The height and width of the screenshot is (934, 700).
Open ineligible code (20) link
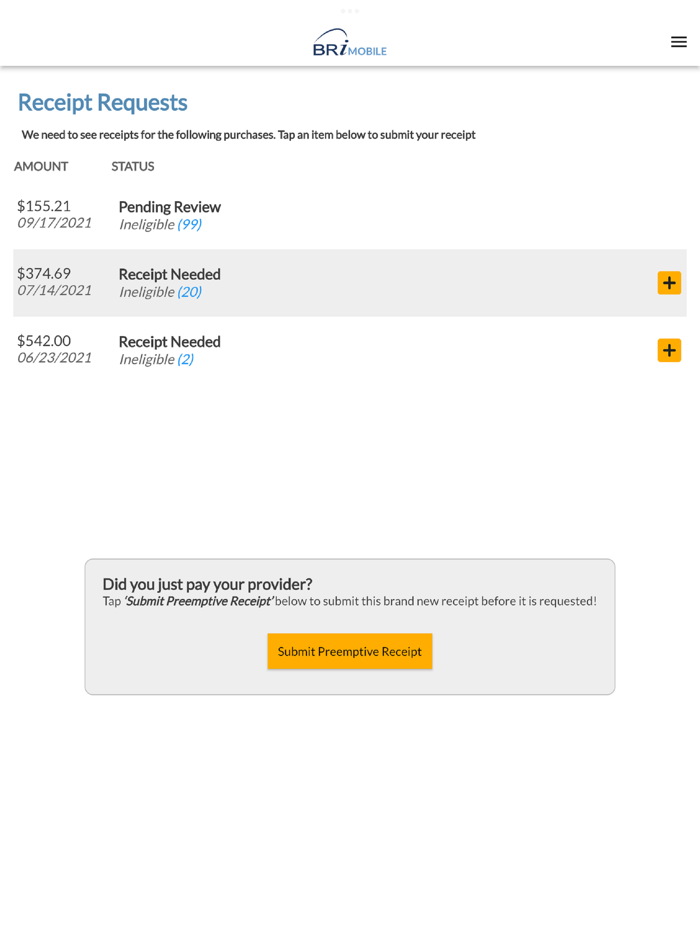[x=189, y=292]
